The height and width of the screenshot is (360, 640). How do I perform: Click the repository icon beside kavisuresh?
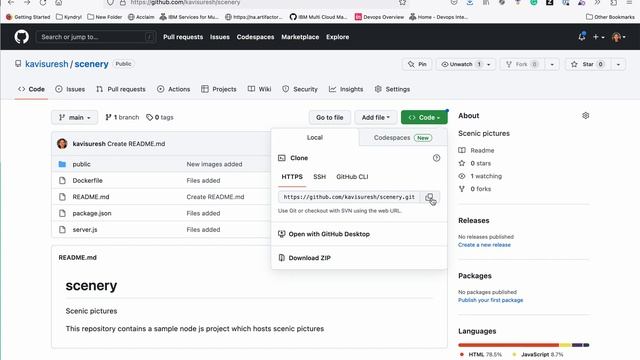[18, 64]
